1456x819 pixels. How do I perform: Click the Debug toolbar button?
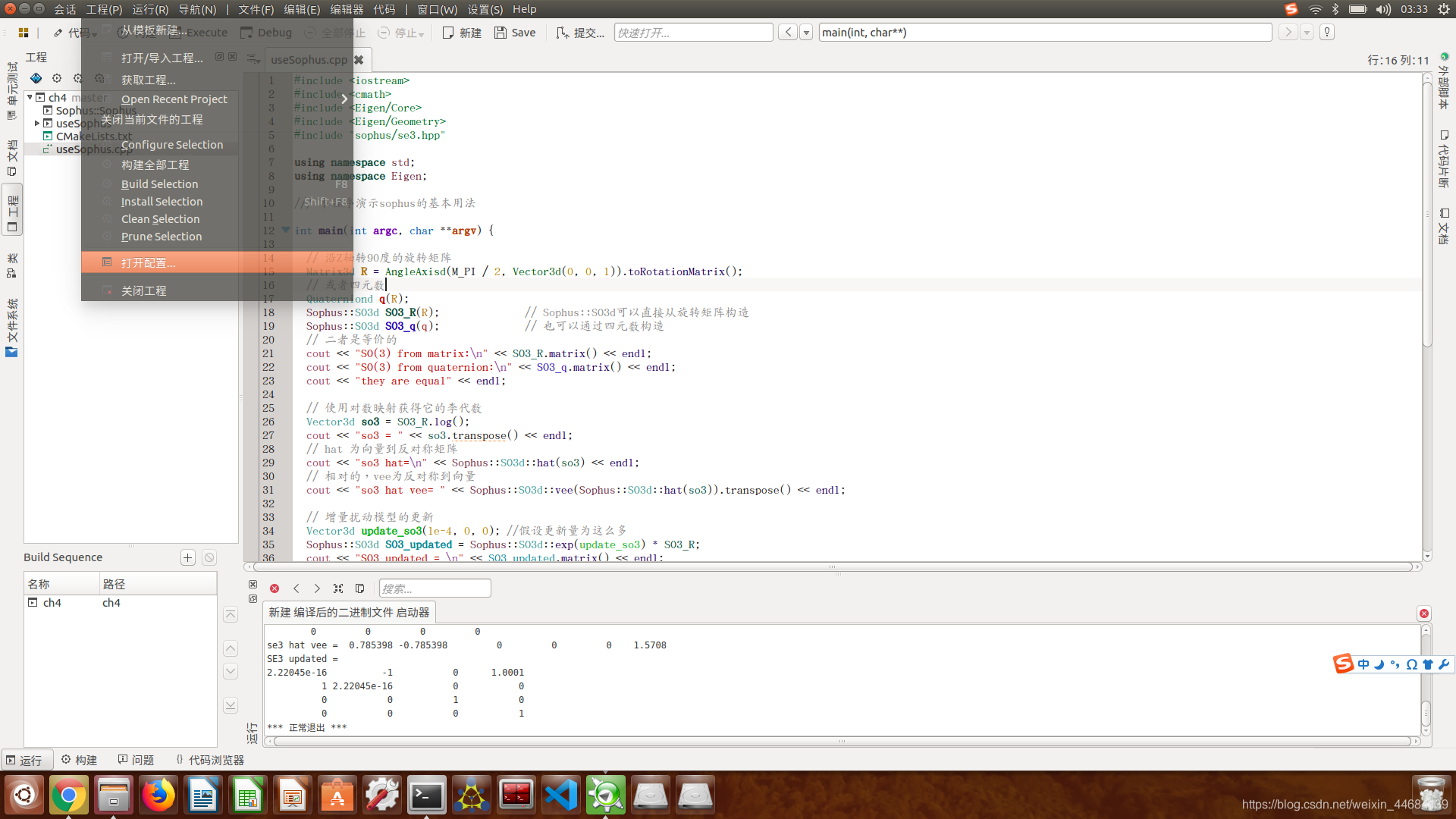point(266,33)
